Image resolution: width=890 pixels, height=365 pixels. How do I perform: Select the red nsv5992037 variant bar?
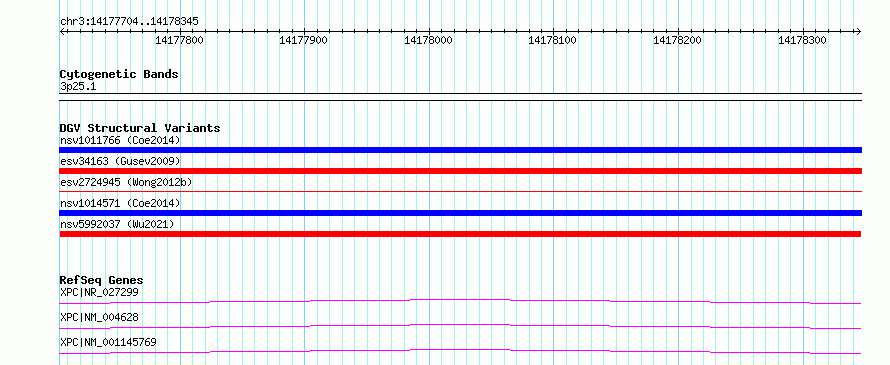(460, 234)
